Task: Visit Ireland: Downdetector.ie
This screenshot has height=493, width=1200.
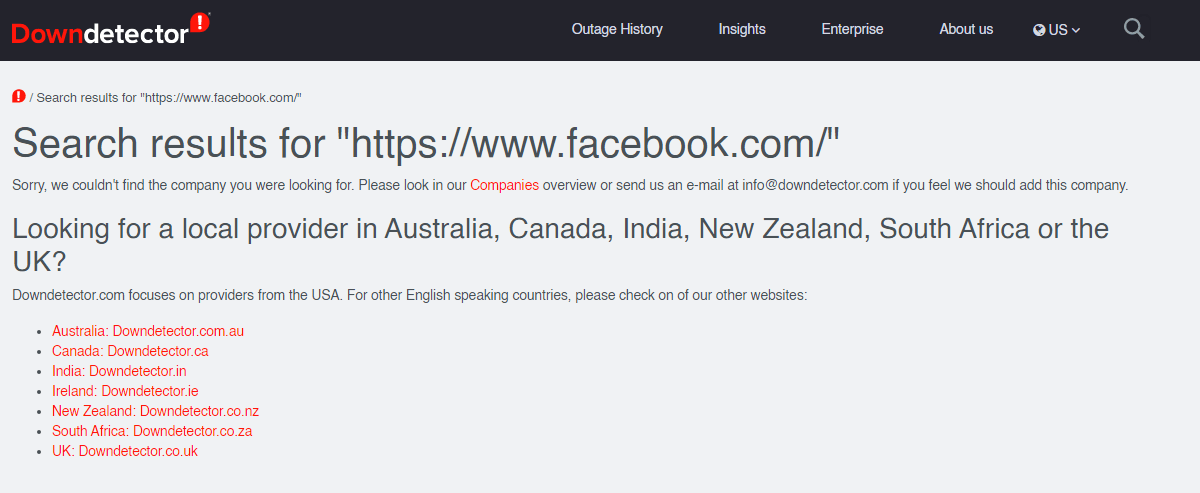Action: pos(125,391)
